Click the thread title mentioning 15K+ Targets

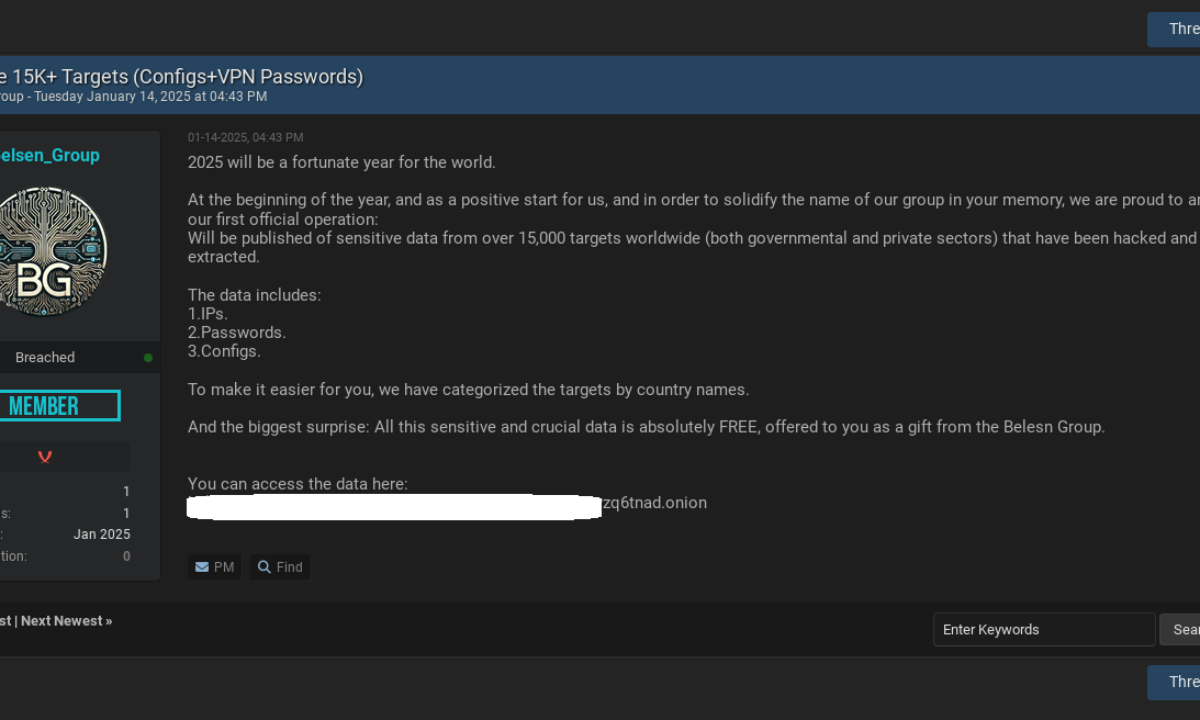180,76
